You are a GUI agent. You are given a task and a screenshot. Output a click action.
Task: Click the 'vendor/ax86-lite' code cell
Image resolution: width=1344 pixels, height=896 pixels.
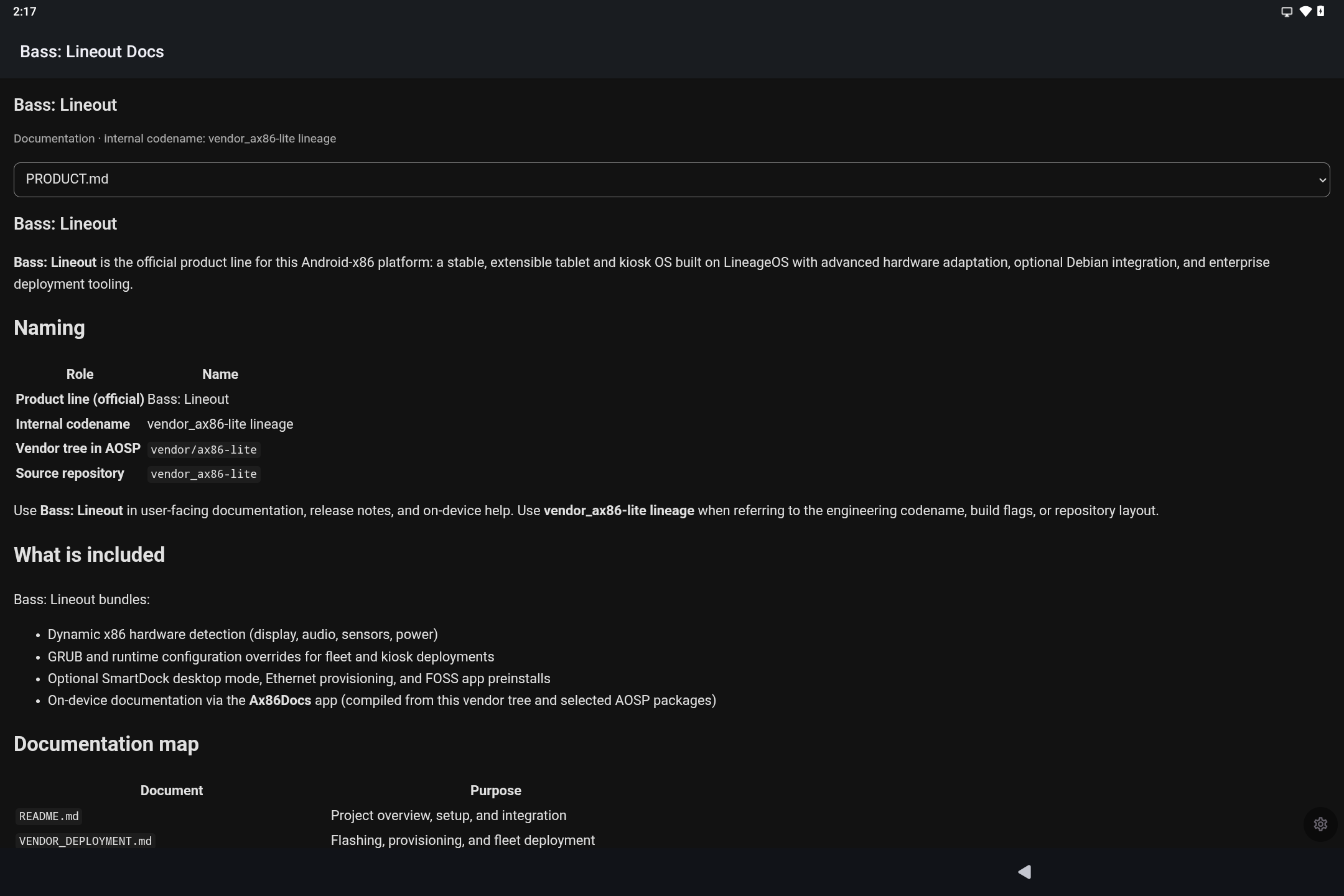(x=203, y=450)
